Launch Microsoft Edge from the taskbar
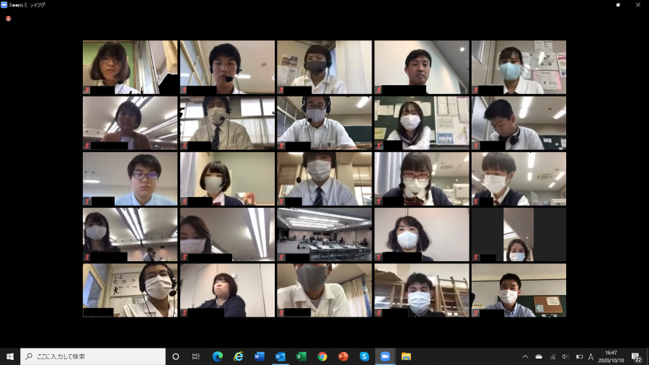Screen dimensions: 649x365 (217, 356)
